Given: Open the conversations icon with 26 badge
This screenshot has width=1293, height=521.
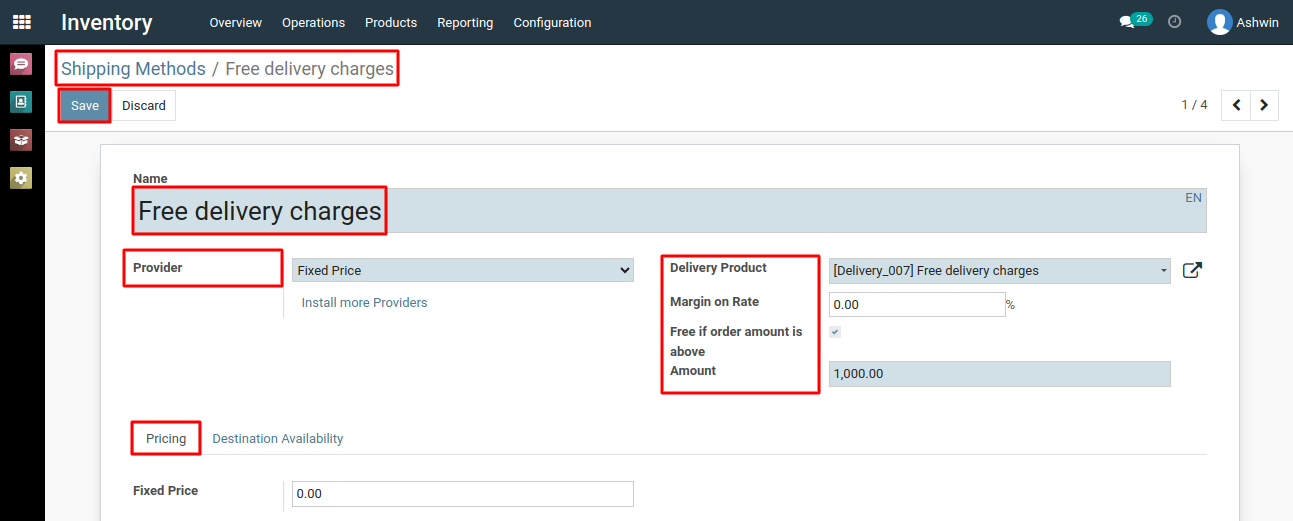Looking at the screenshot, I should coord(1135,21).
